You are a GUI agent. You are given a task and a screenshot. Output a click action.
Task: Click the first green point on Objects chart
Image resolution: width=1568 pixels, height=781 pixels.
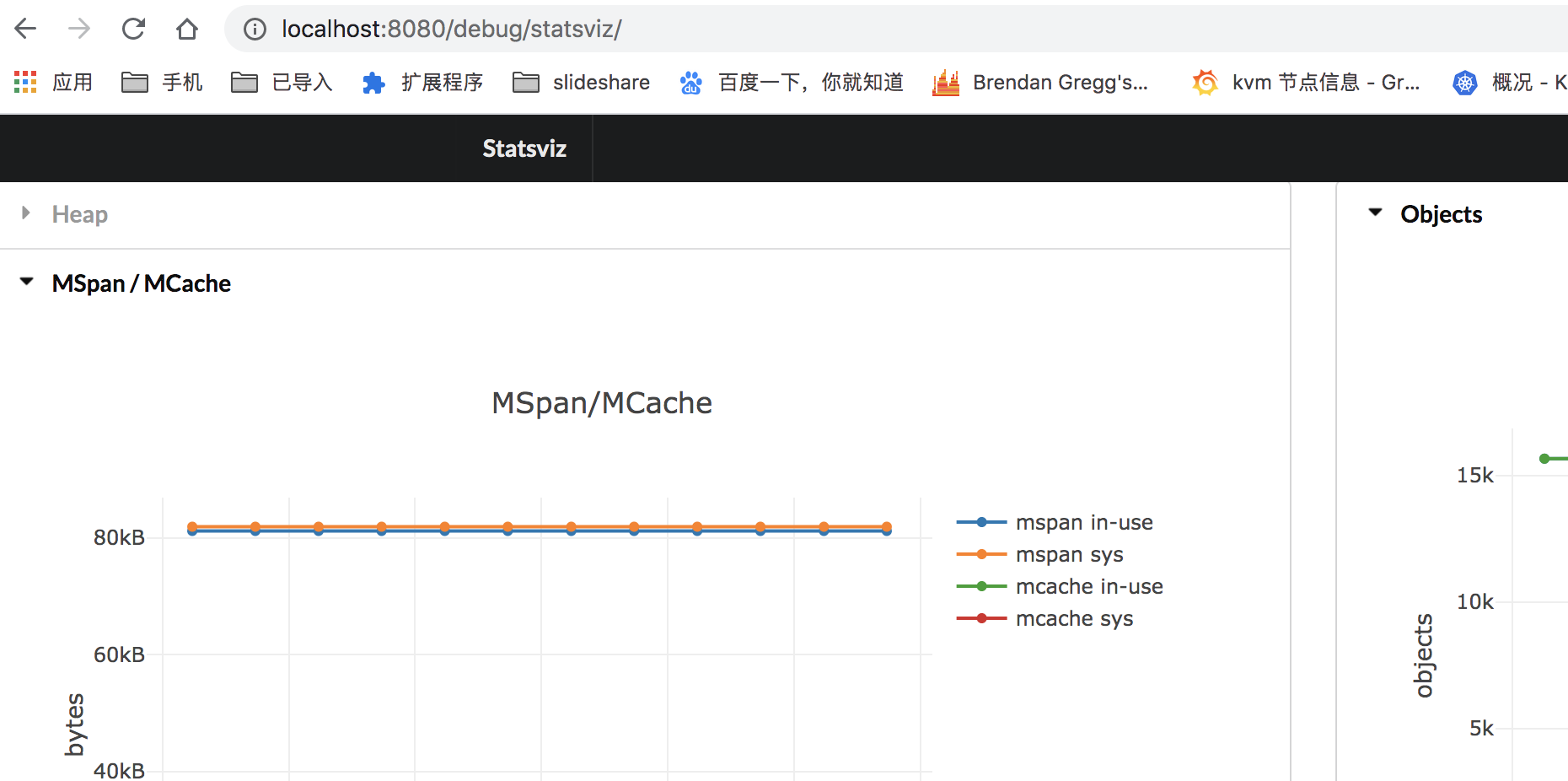pos(1544,459)
